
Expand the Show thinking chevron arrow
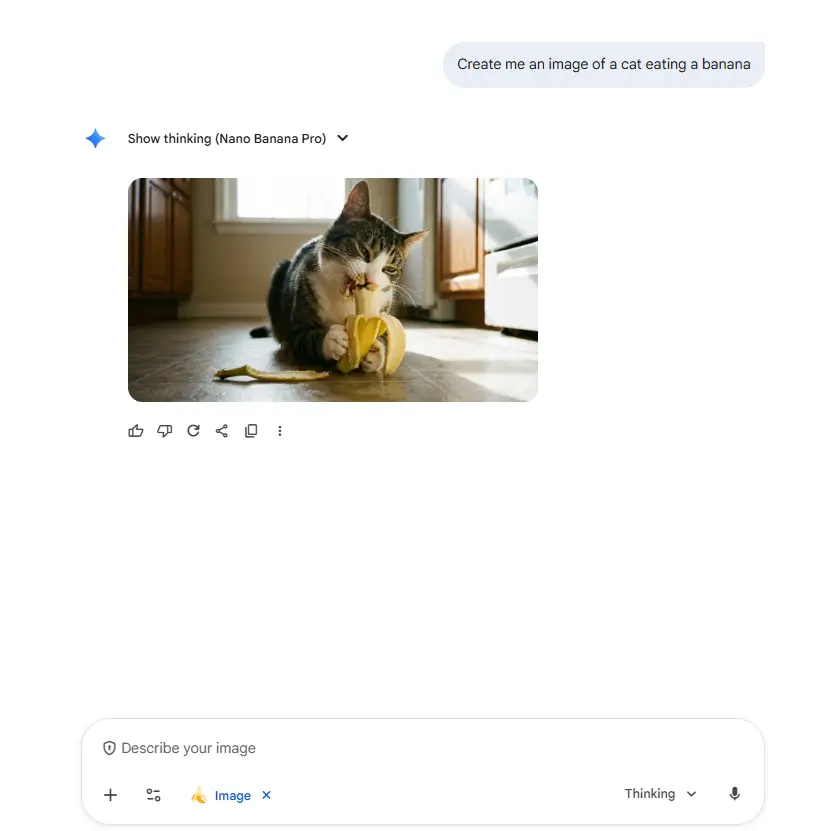(343, 138)
